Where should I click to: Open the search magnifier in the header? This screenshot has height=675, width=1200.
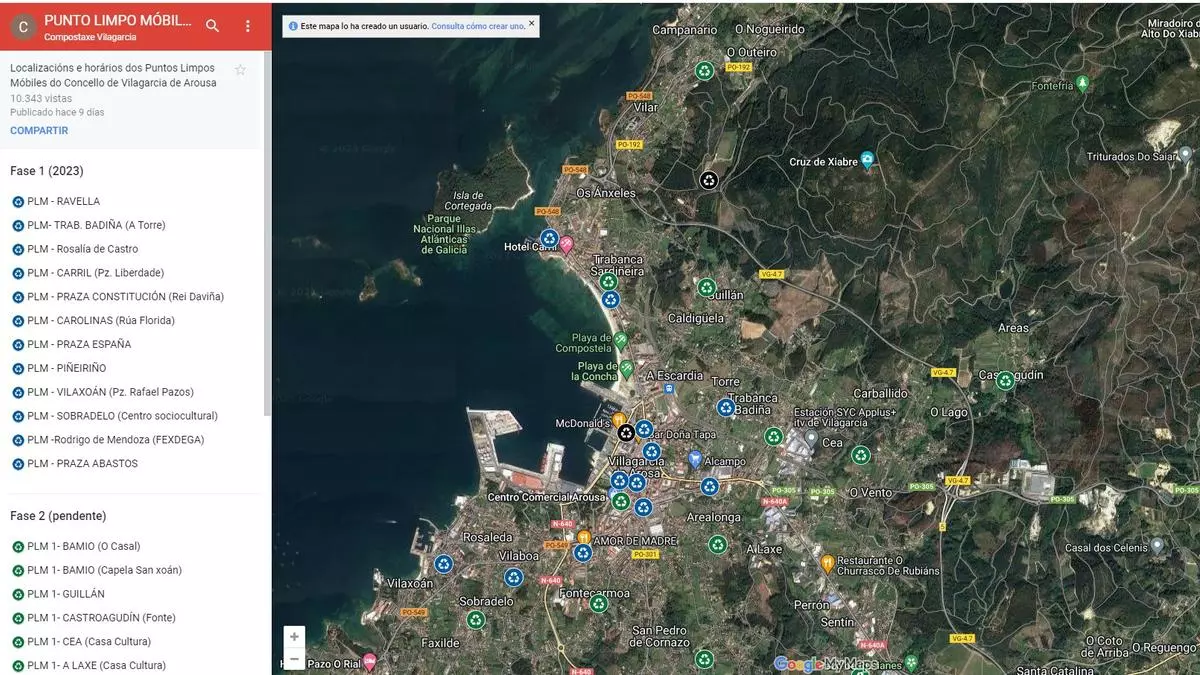point(212,26)
